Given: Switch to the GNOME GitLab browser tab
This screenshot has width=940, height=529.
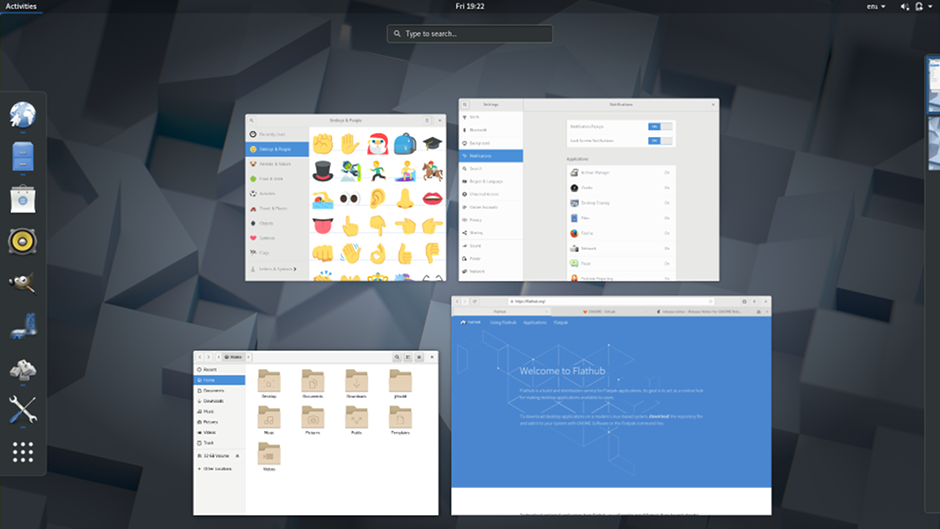Looking at the screenshot, I should [599, 312].
